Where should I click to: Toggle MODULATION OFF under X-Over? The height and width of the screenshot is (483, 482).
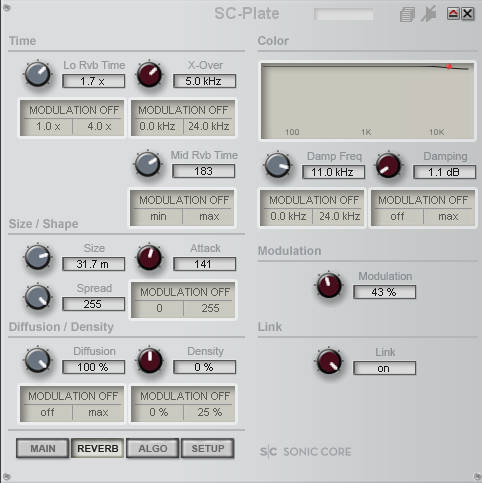tap(183, 110)
